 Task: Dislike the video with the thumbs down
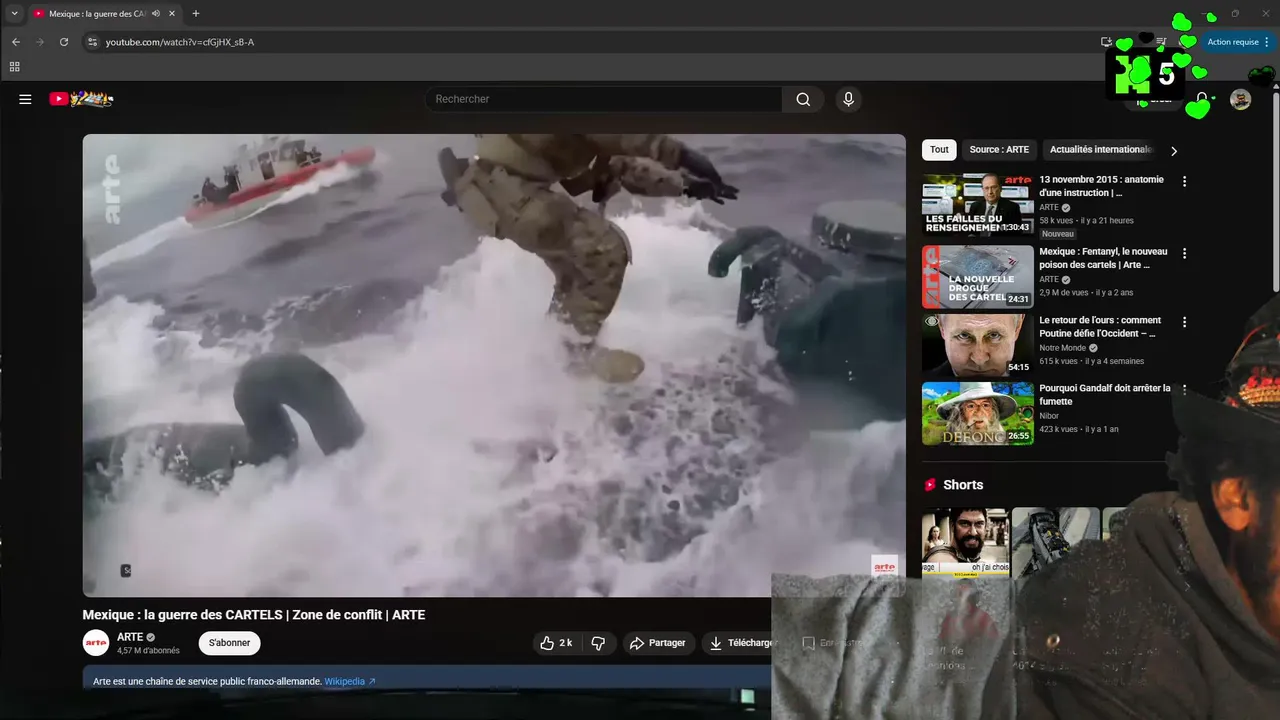598,643
